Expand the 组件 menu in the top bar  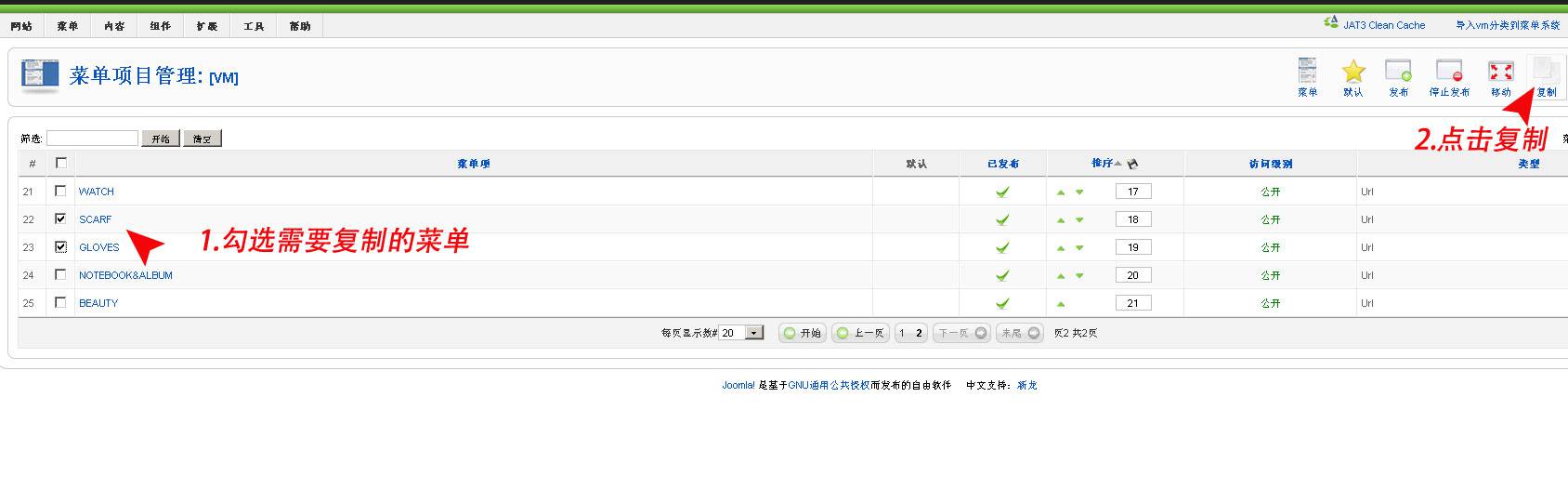[x=160, y=26]
